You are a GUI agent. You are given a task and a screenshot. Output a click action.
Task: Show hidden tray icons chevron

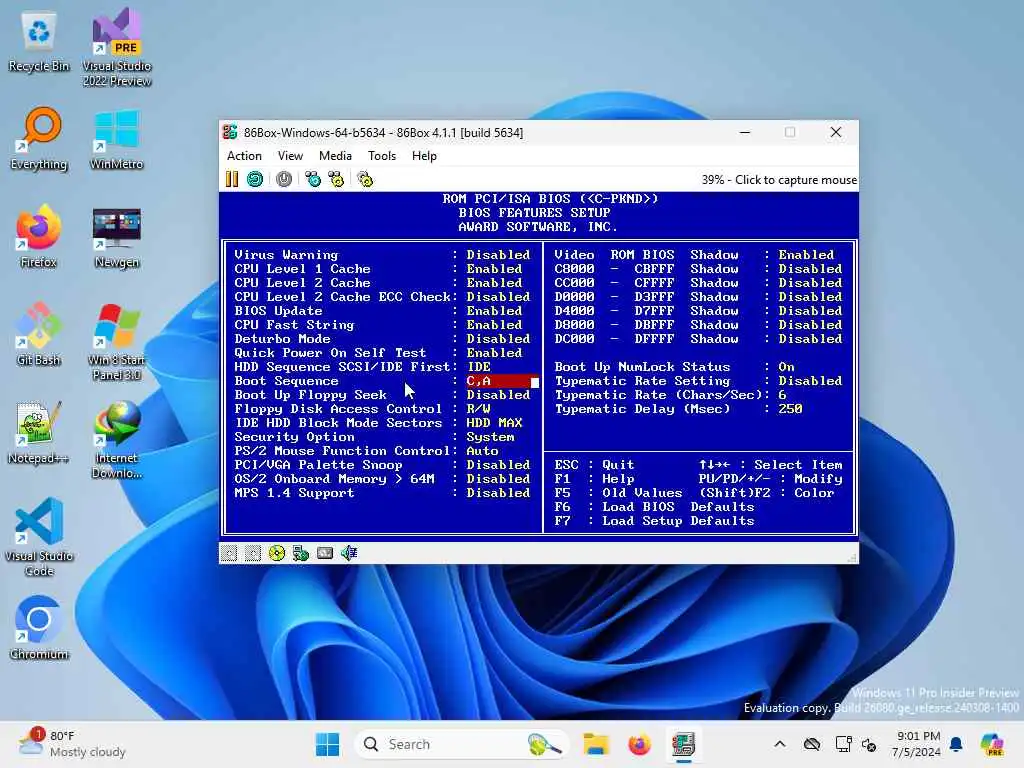780,744
